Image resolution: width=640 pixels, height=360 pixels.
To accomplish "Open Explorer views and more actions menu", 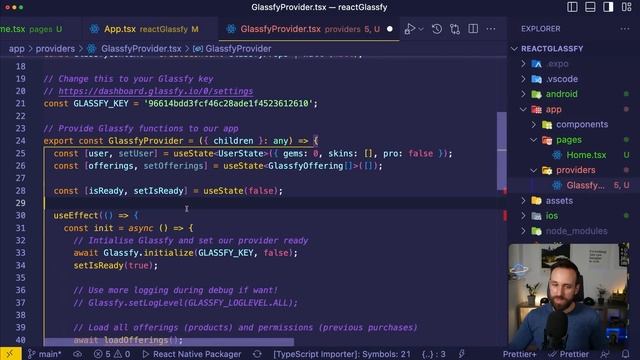I will [x=624, y=29].
